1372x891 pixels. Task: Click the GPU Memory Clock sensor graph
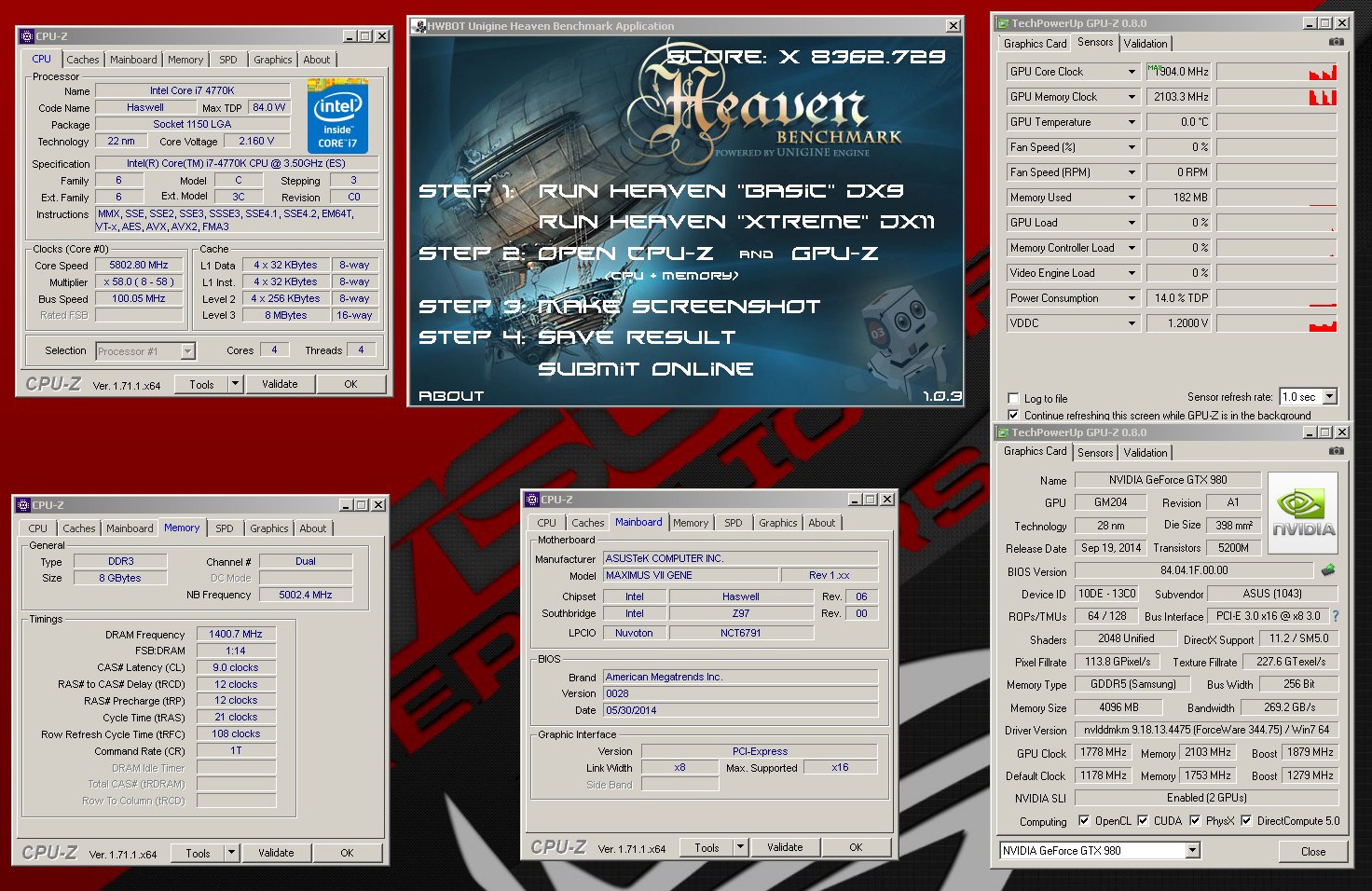click(1276, 97)
